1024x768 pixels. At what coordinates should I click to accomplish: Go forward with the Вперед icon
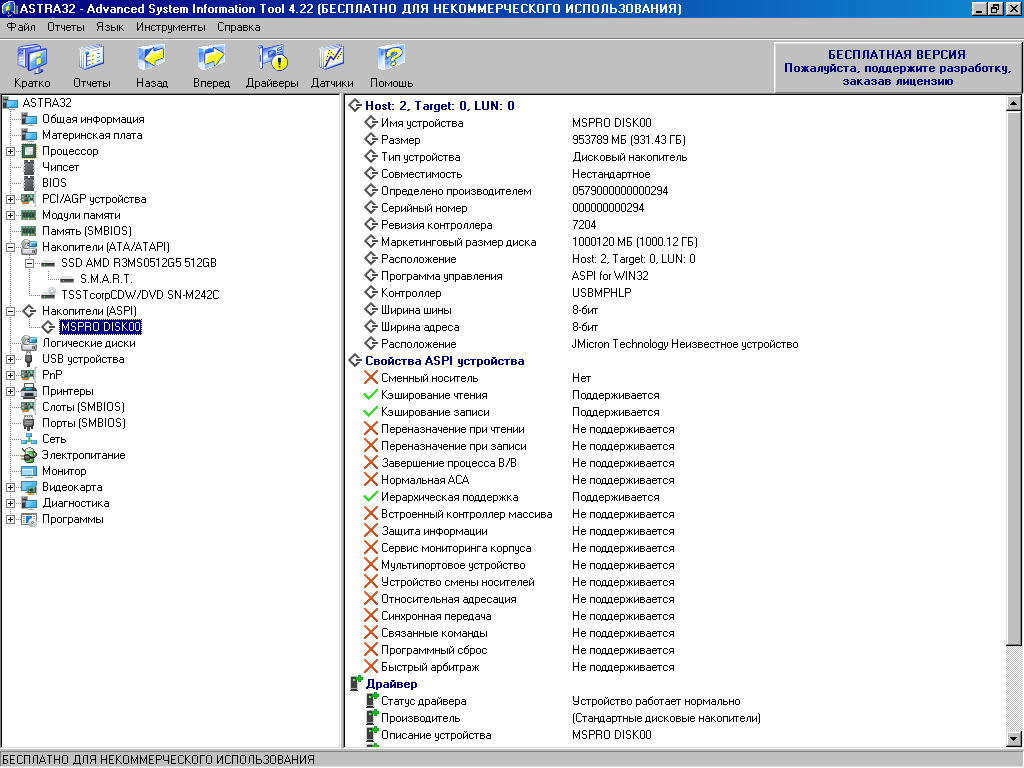click(211, 66)
